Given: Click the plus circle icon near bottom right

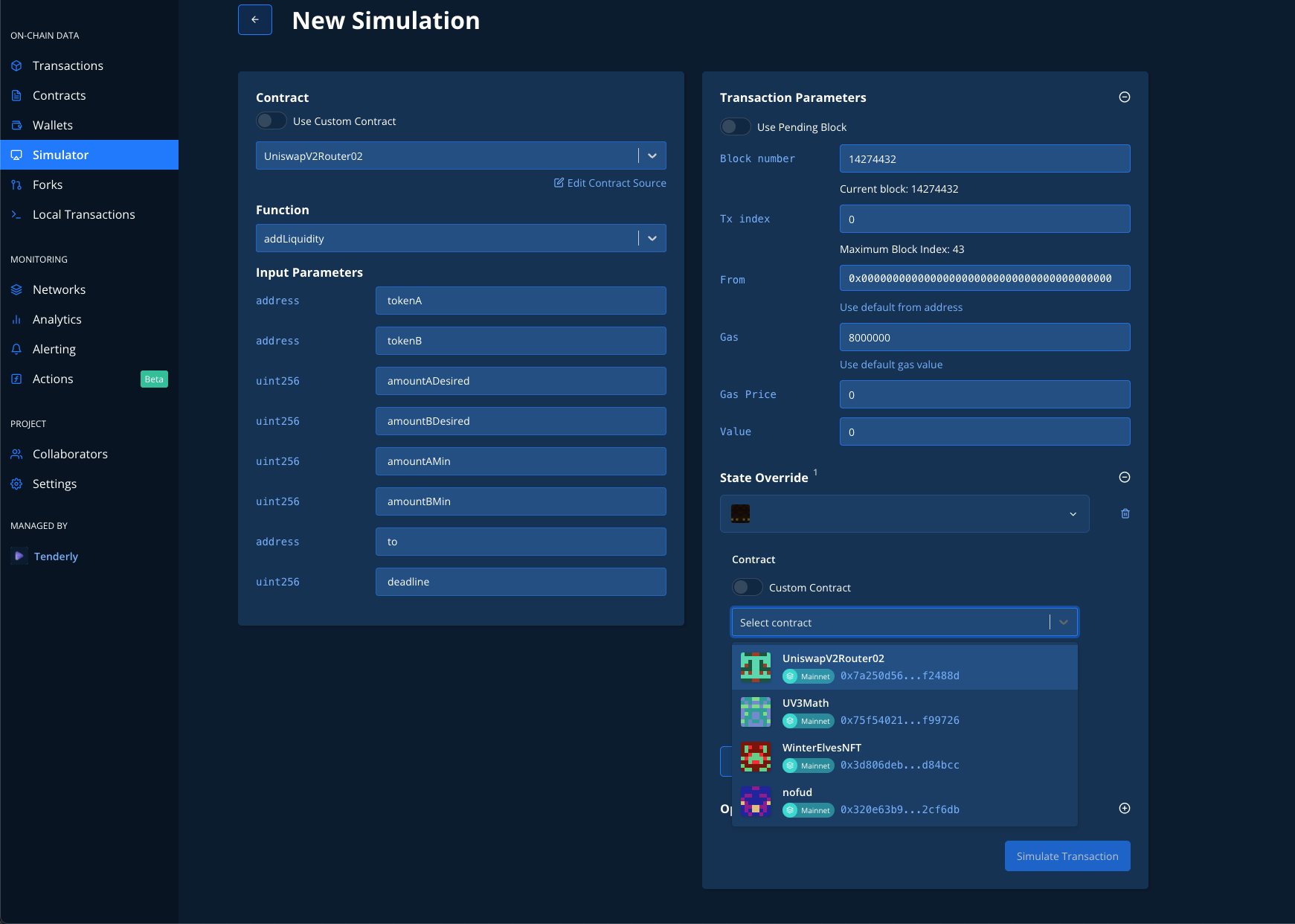Looking at the screenshot, I should [x=1125, y=808].
